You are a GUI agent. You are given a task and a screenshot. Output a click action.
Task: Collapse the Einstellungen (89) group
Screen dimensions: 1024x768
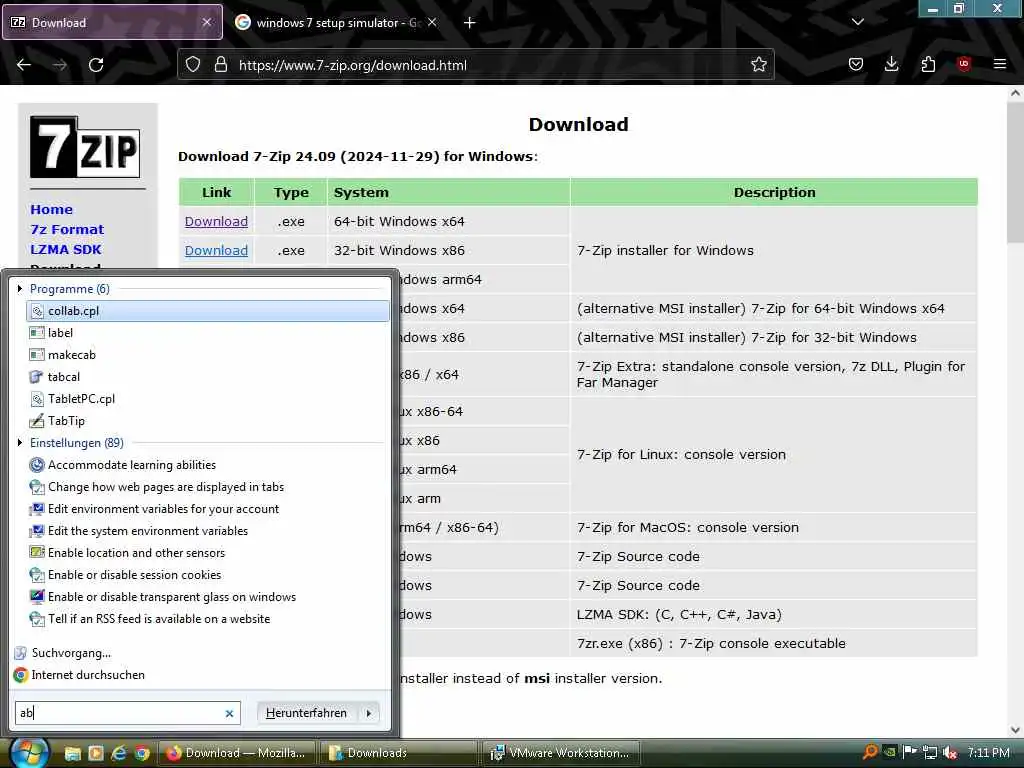(20, 443)
